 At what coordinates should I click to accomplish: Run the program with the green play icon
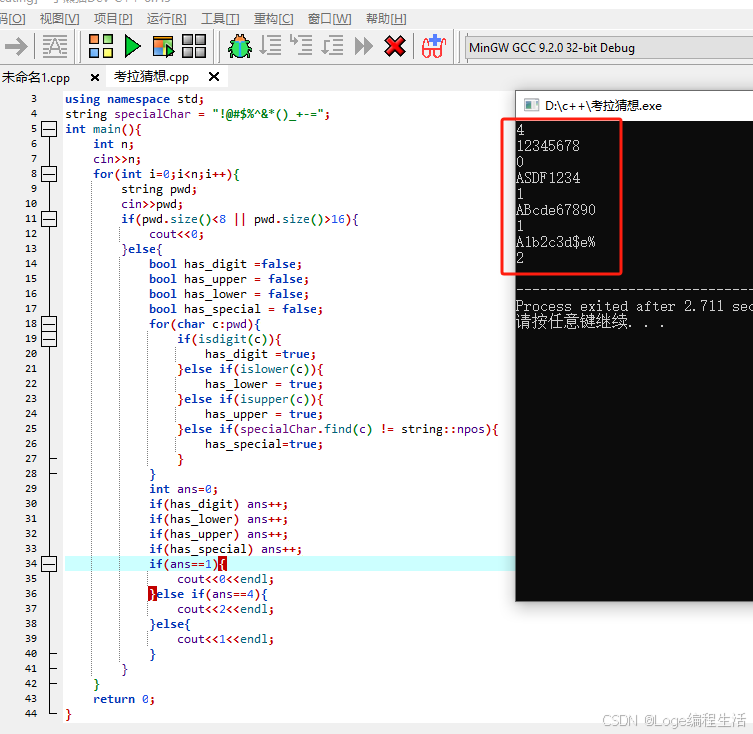tap(132, 46)
